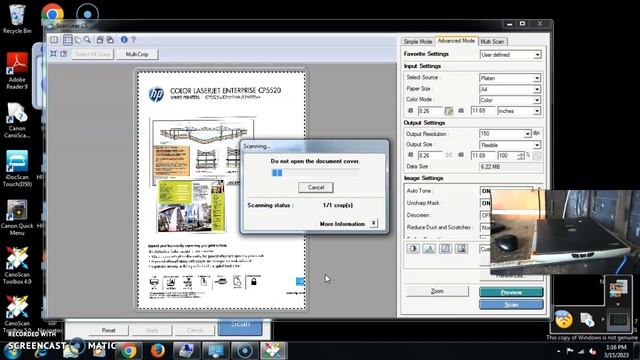Select the crop frame tool
Screen dimensions: 640x360
pos(68,40)
